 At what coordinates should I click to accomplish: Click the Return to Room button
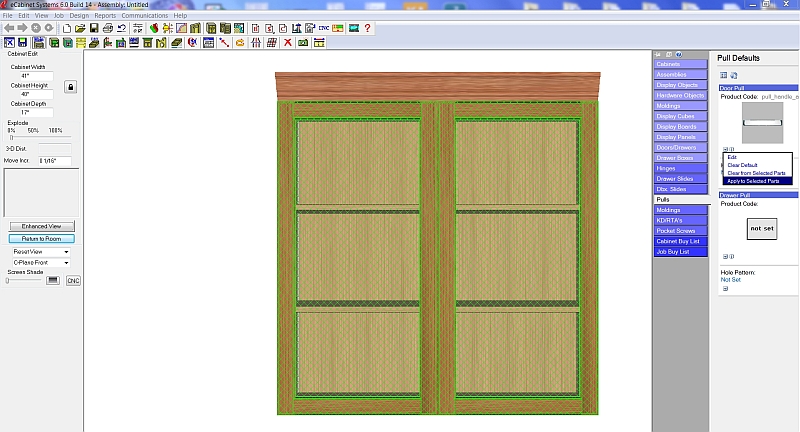pyautogui.click(x=41, y=238)
